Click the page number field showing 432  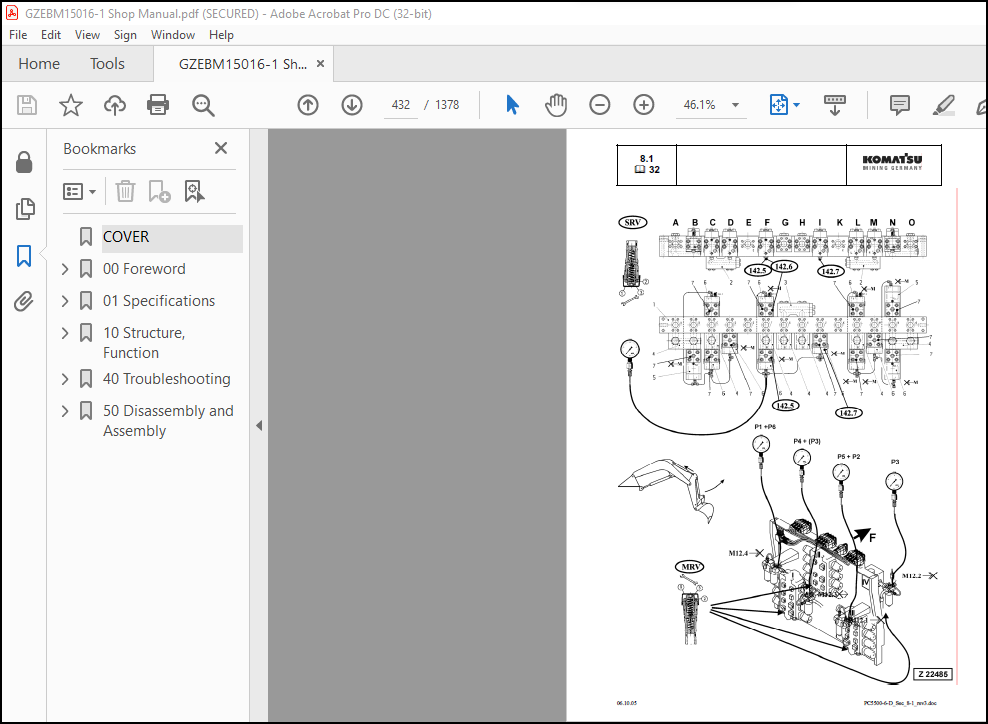(x=401, y=105)
